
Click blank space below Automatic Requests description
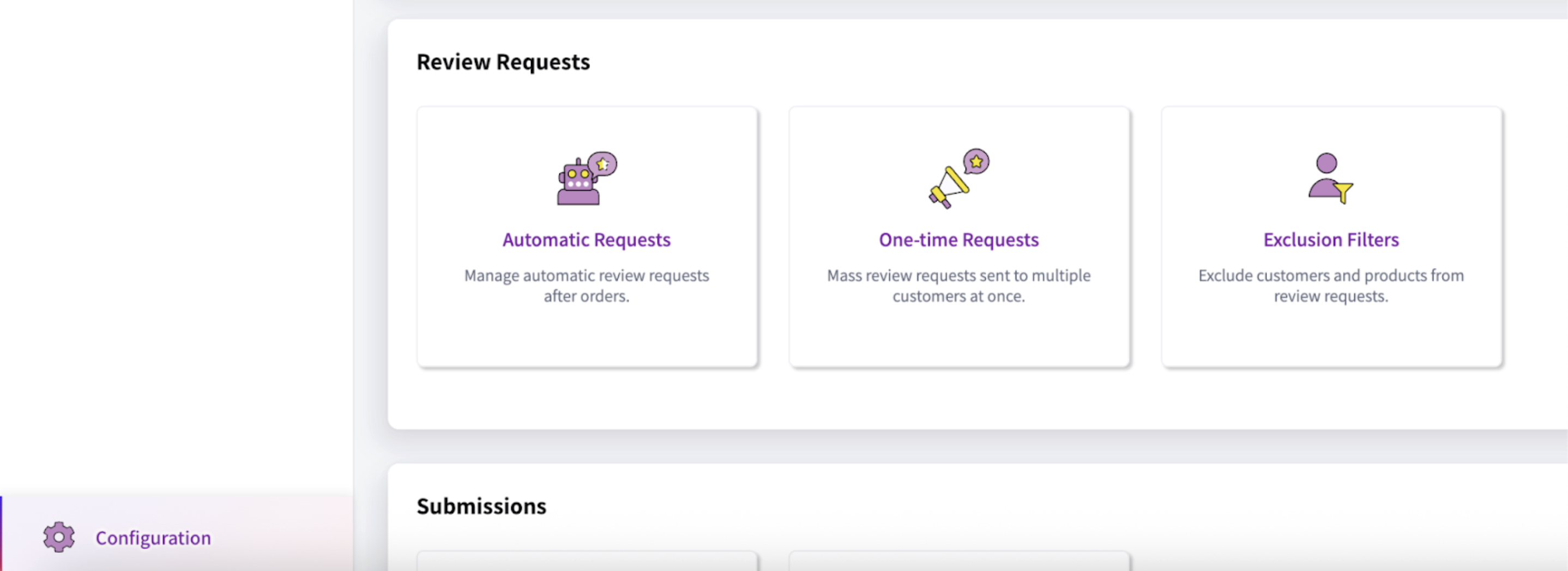586,337
